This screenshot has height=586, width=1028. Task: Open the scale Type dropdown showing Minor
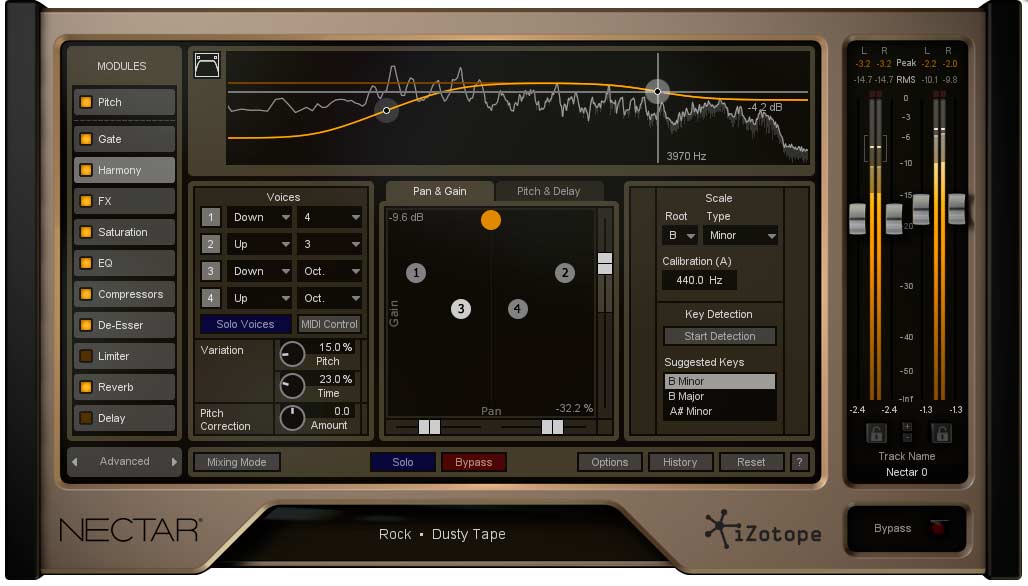tap(740, 235)
